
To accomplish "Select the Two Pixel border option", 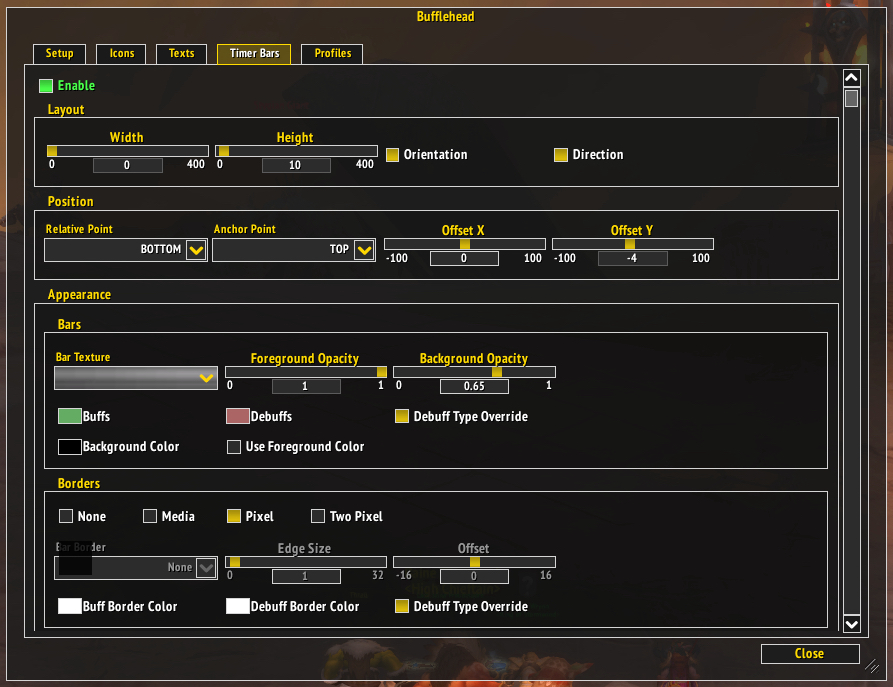I will (318, 517).
